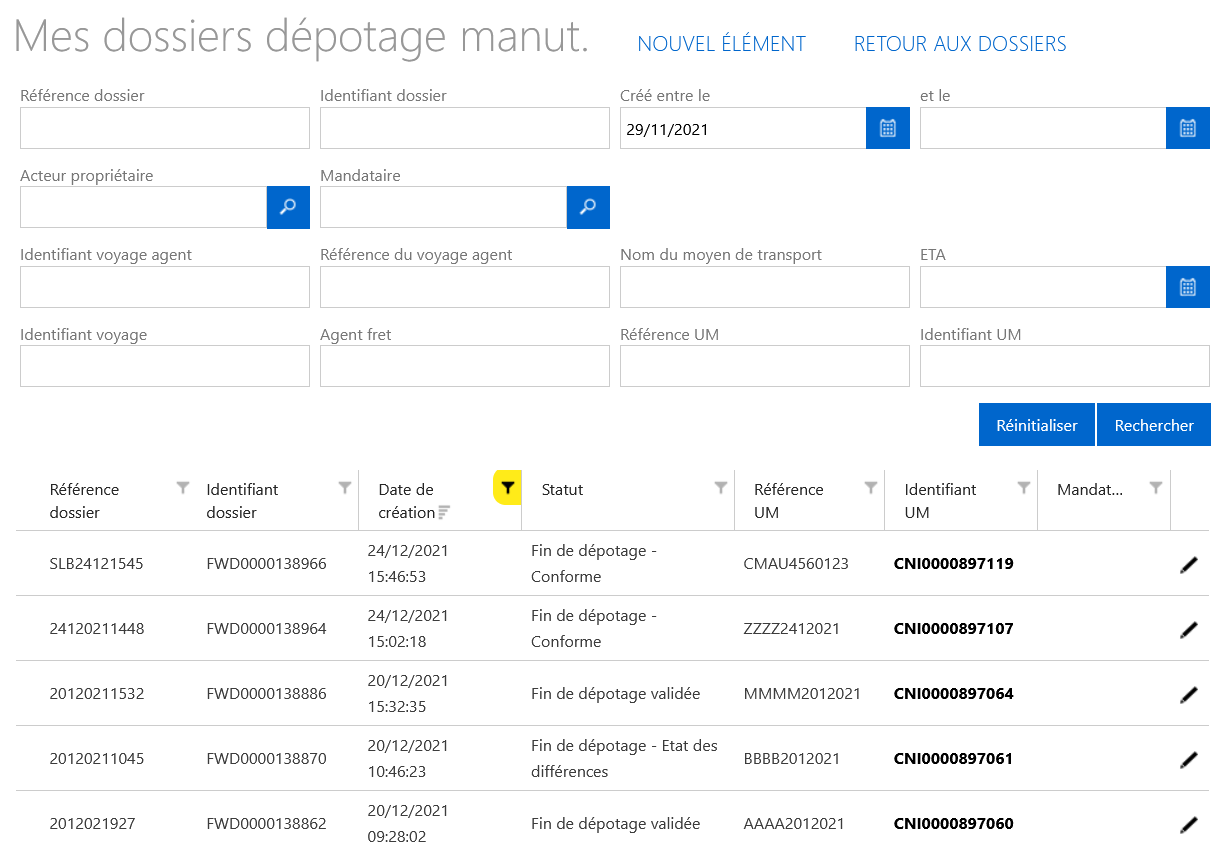Image resolution: width=1222 pixels, height=847 pixels.
Task: Sort by Identifiant UM column header
Action: (940, 501)
